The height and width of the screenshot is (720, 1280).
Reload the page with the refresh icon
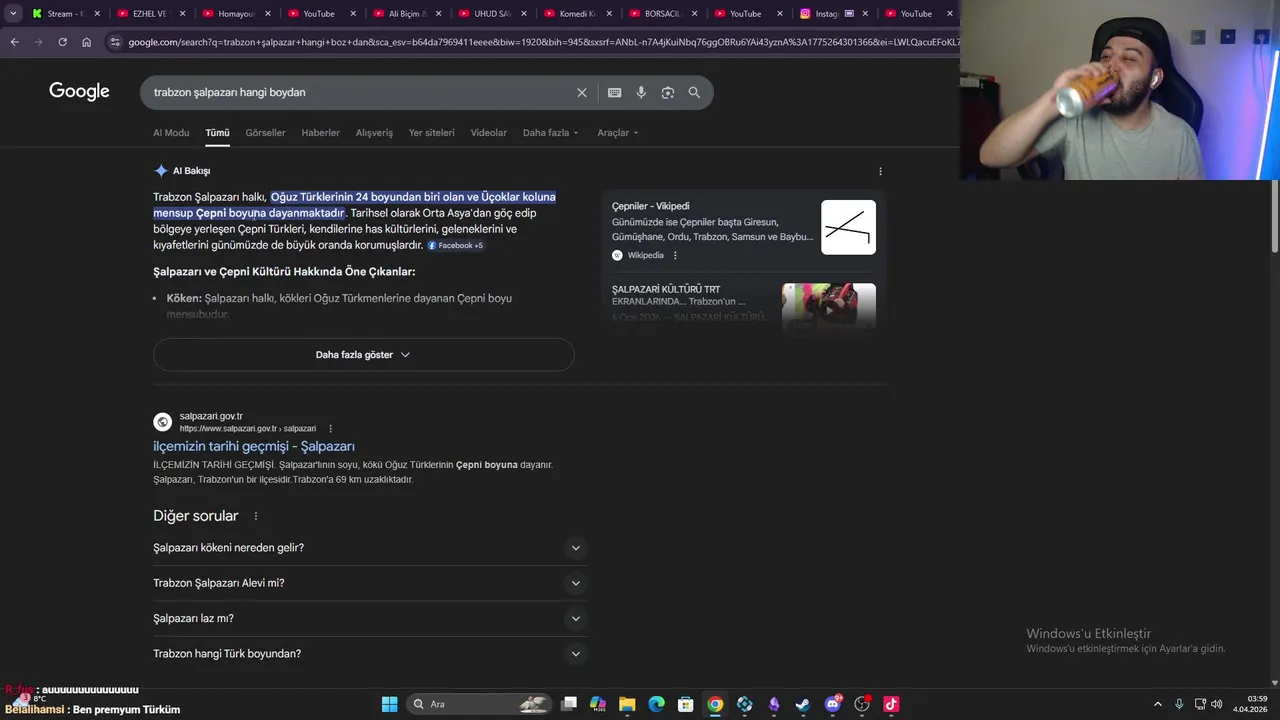[x=62, y=42]
